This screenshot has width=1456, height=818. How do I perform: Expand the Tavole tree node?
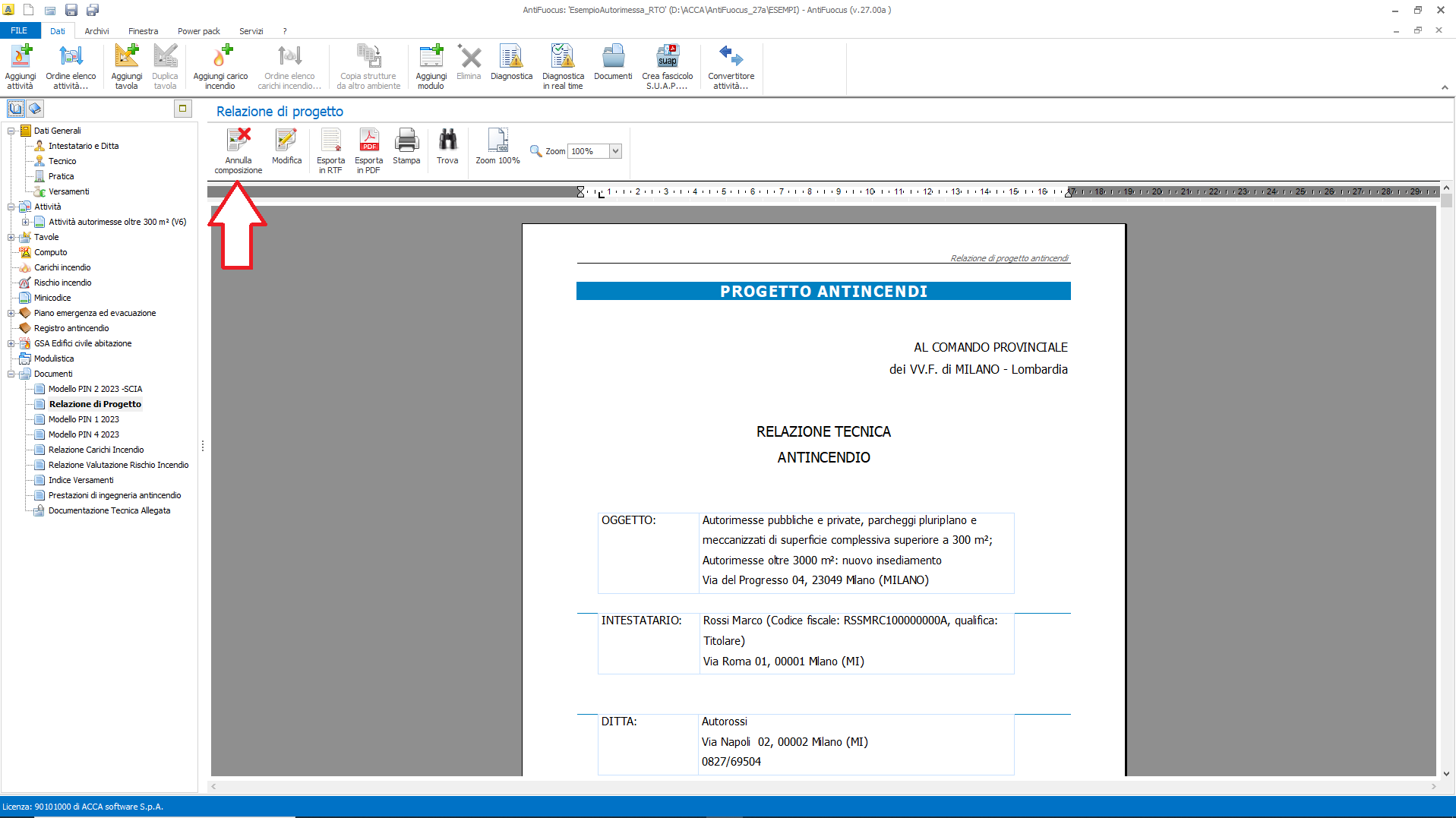click(x=11, y=237)
